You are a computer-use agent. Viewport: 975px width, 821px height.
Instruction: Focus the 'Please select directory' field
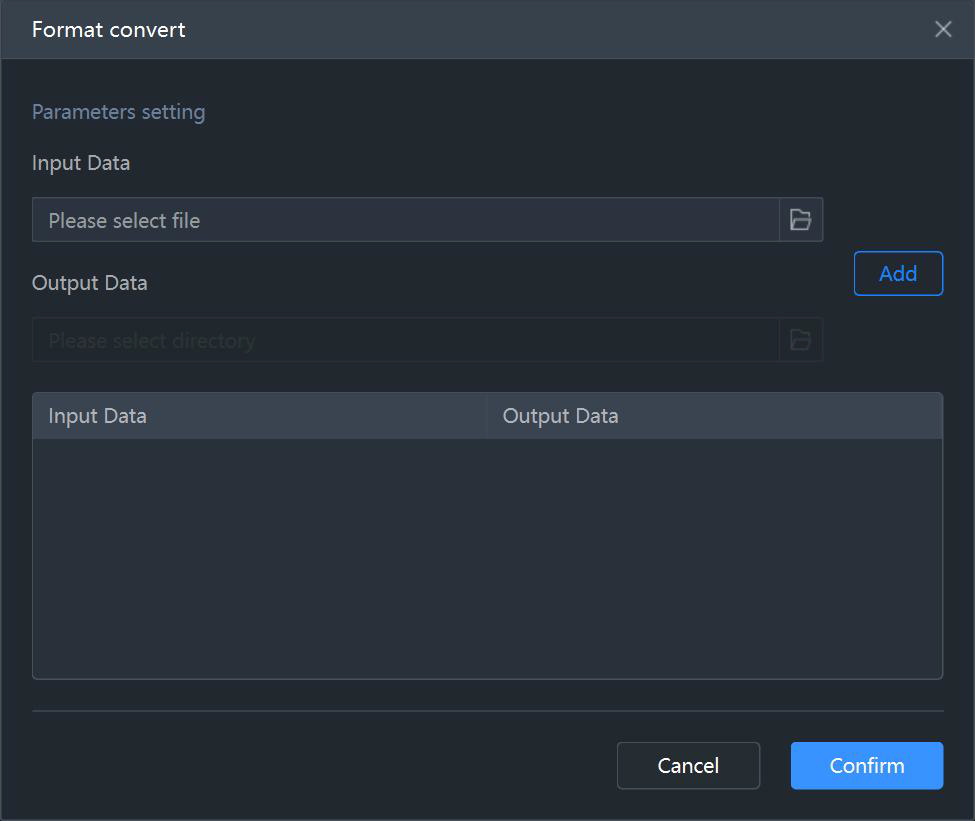pyautogui.click(x=405, y=340)
